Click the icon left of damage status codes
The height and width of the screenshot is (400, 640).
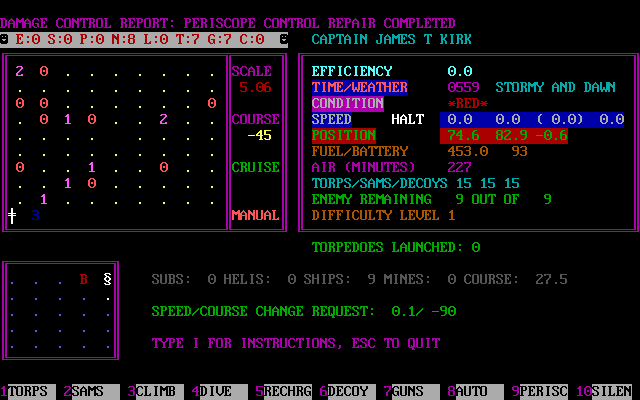6,39
